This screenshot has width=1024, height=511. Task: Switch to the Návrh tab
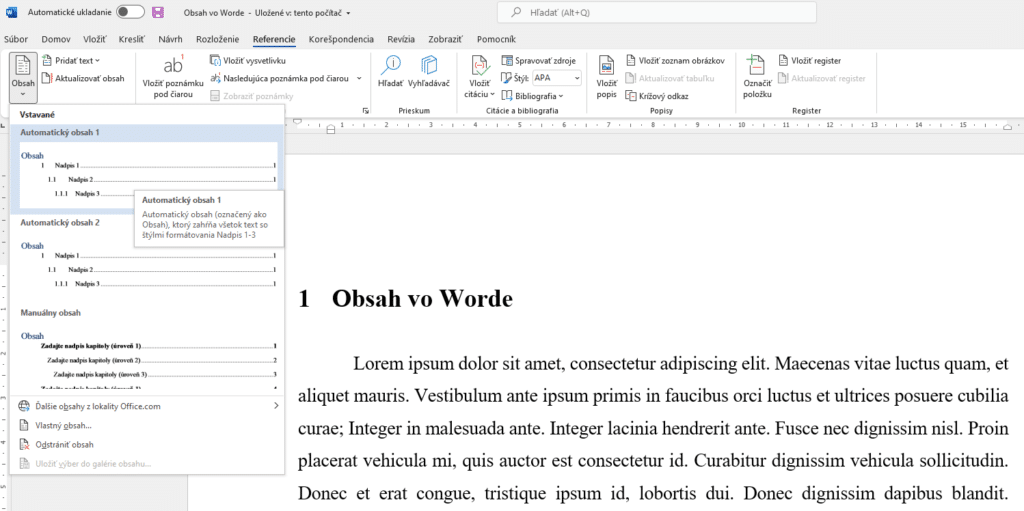[170, 39]
